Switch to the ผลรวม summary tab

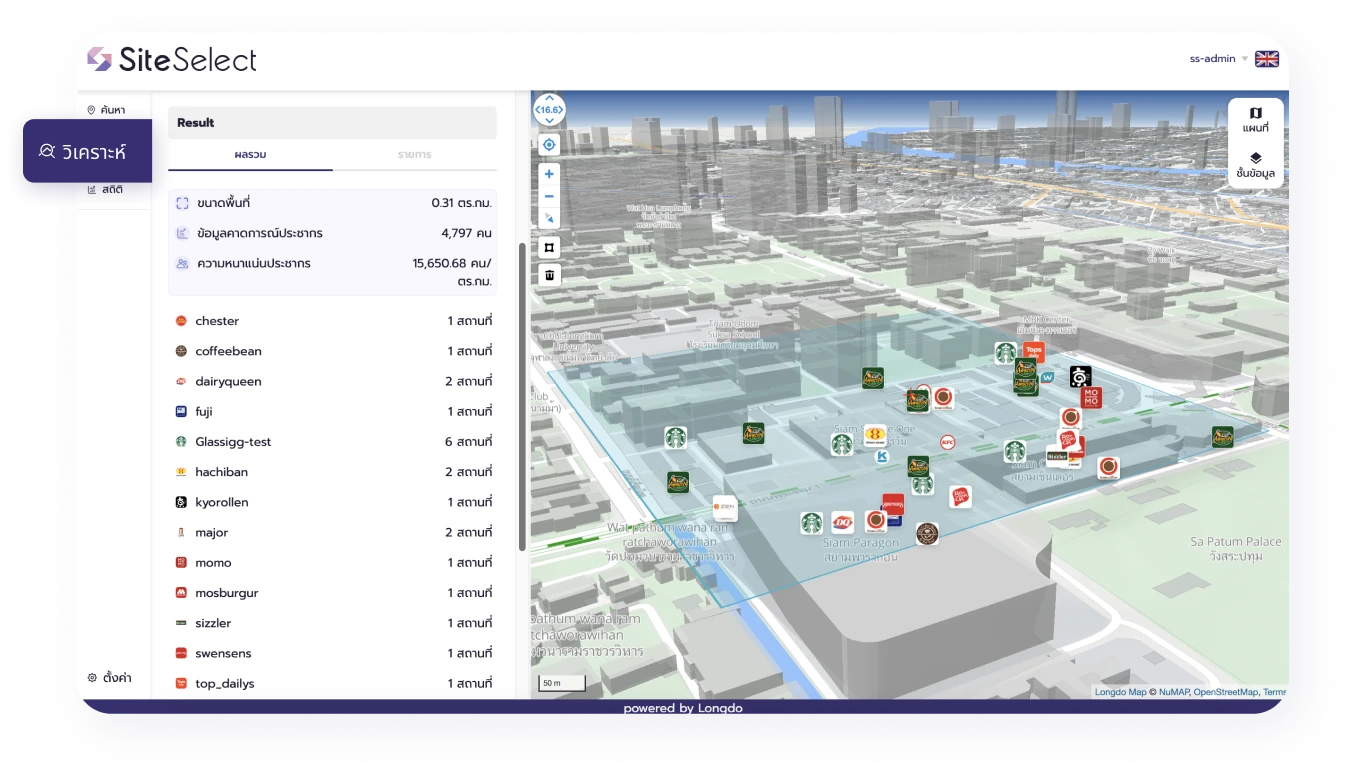[250, 155]
